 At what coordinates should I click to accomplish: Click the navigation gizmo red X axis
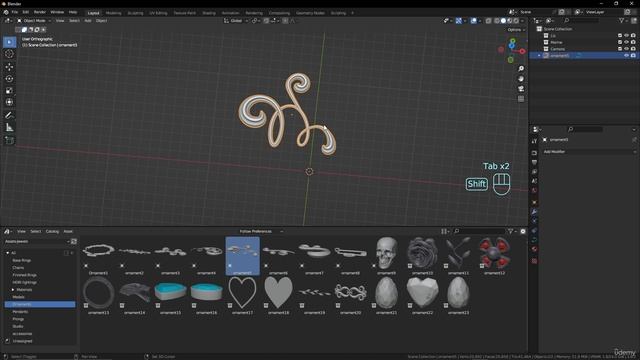522,51
